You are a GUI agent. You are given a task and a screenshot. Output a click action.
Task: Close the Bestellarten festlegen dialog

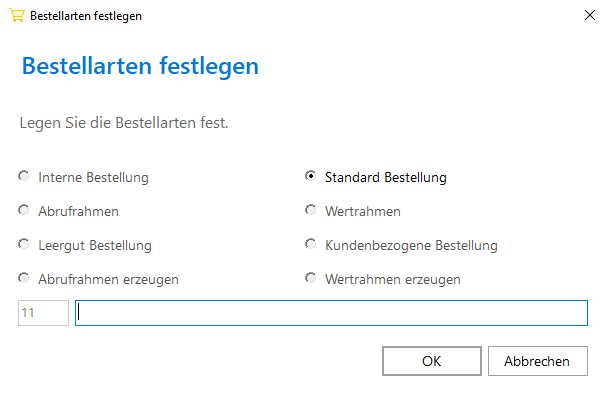pyautogui.click(x=589, y=15)
